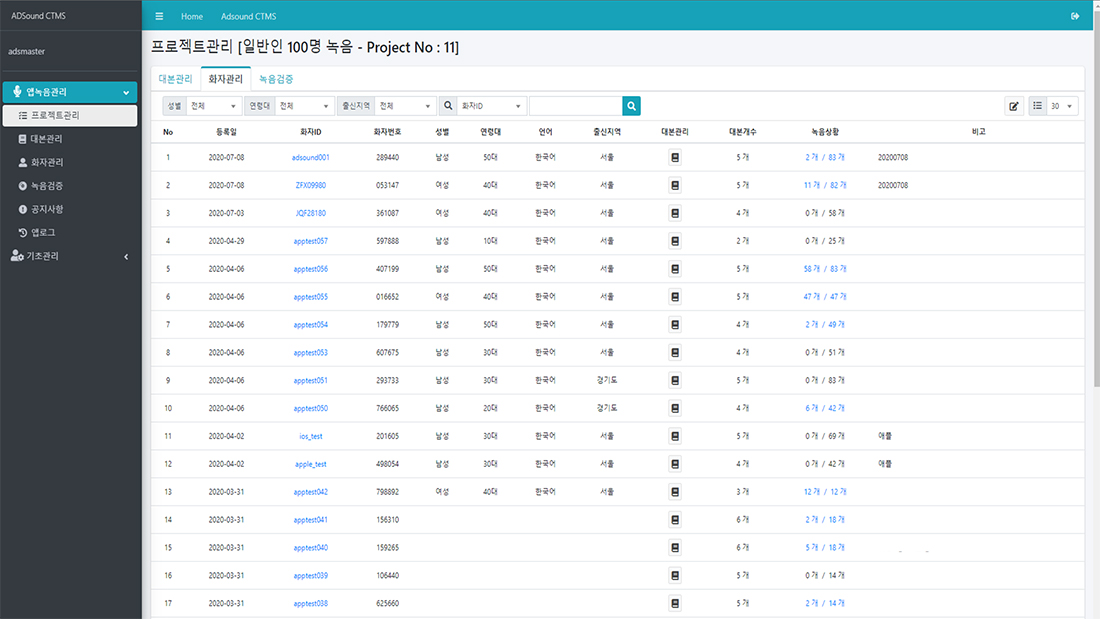Open script management icon for apple_test row
Viewport: 1100px width, 619px height.
click(x=675, y=464)
